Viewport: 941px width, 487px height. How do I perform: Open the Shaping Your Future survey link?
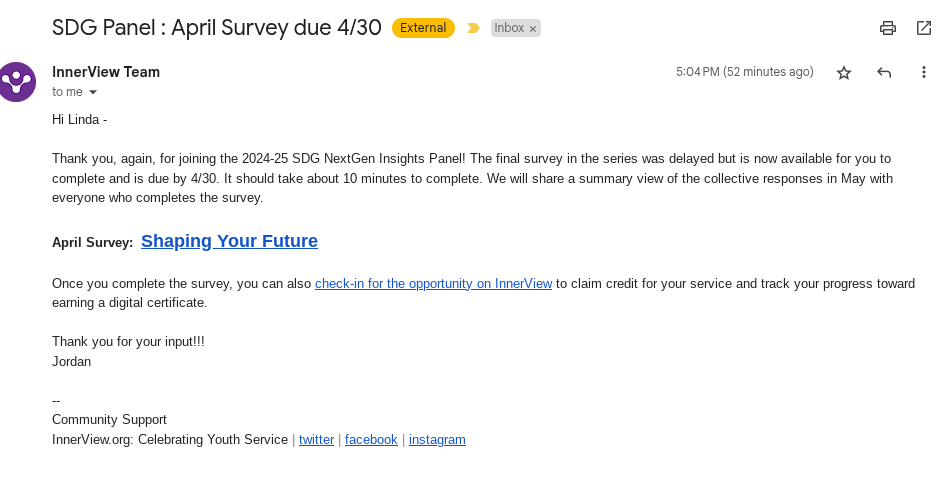click(229, 241)
